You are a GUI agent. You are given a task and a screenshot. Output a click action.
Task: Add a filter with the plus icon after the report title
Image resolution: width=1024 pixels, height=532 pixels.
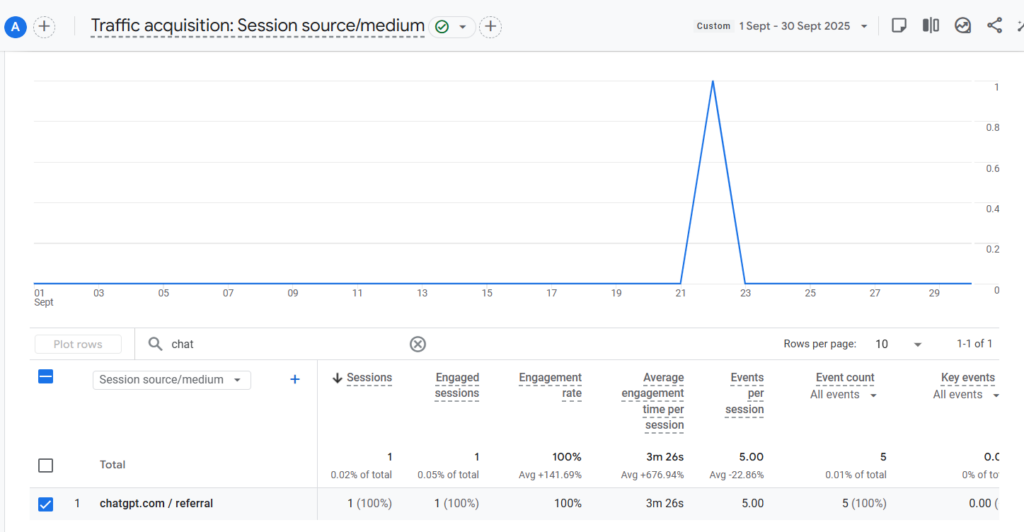[x=490, y=27]
